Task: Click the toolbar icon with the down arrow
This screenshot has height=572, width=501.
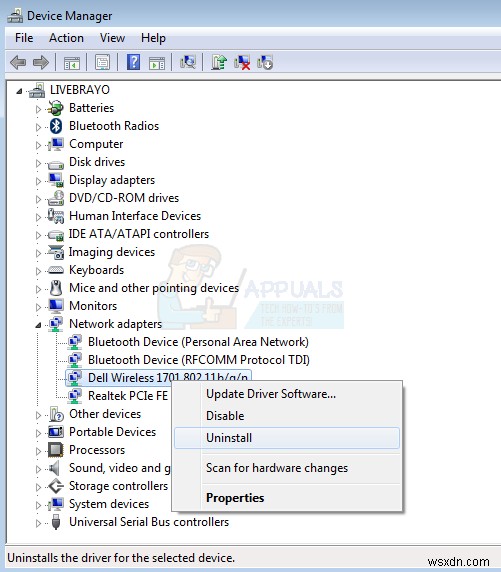Action: click(265, 62)
